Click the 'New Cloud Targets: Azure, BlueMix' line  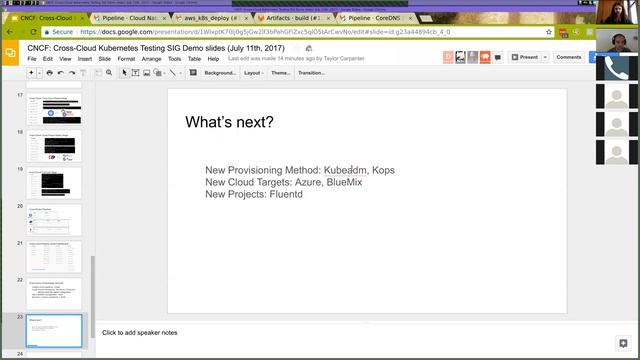click(x=284, y=182)
